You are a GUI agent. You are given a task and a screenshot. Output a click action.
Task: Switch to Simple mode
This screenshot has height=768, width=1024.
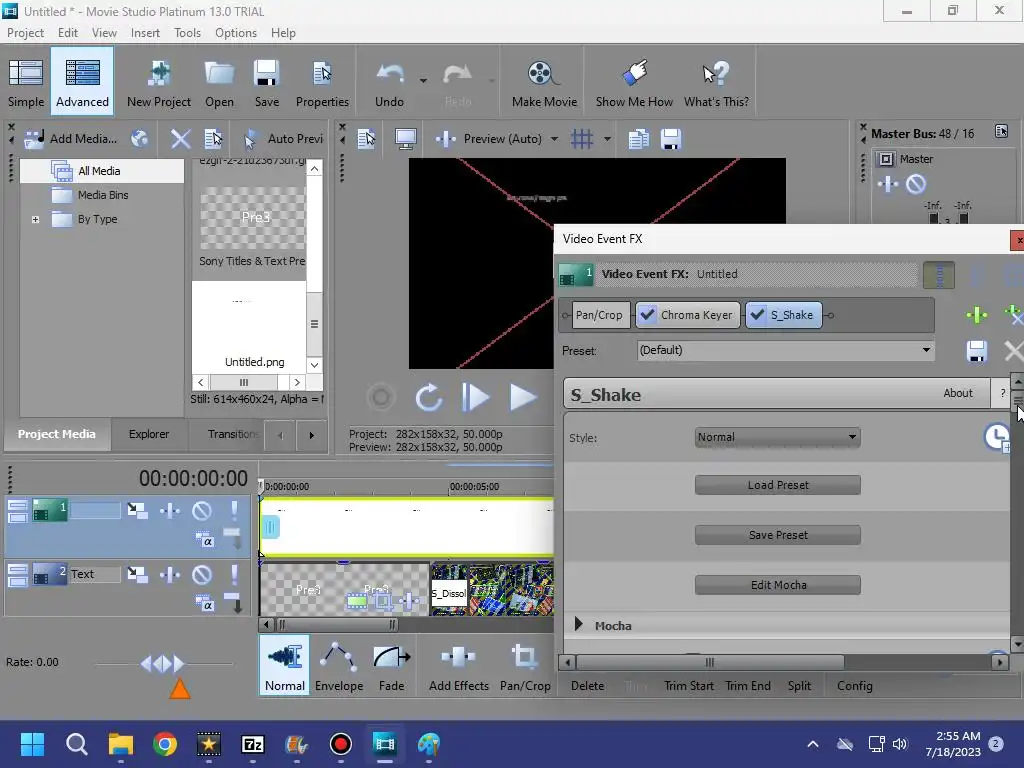(26, 82)
